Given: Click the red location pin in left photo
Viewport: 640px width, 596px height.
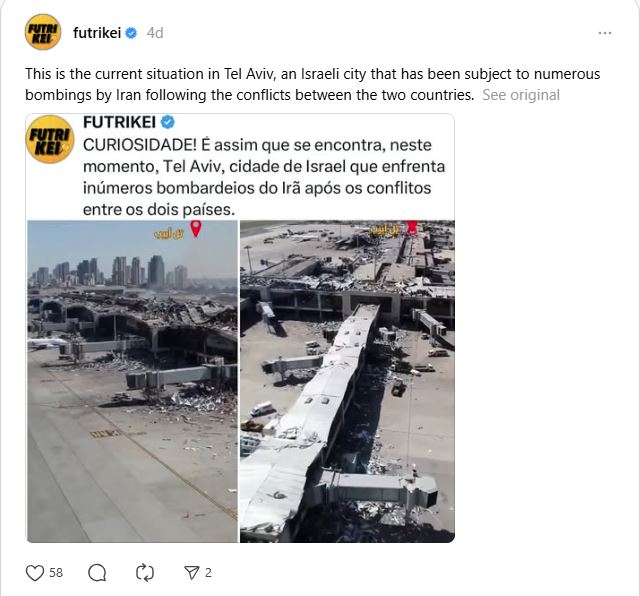Looking at the screenshot, I should click(x=196, y=228).
